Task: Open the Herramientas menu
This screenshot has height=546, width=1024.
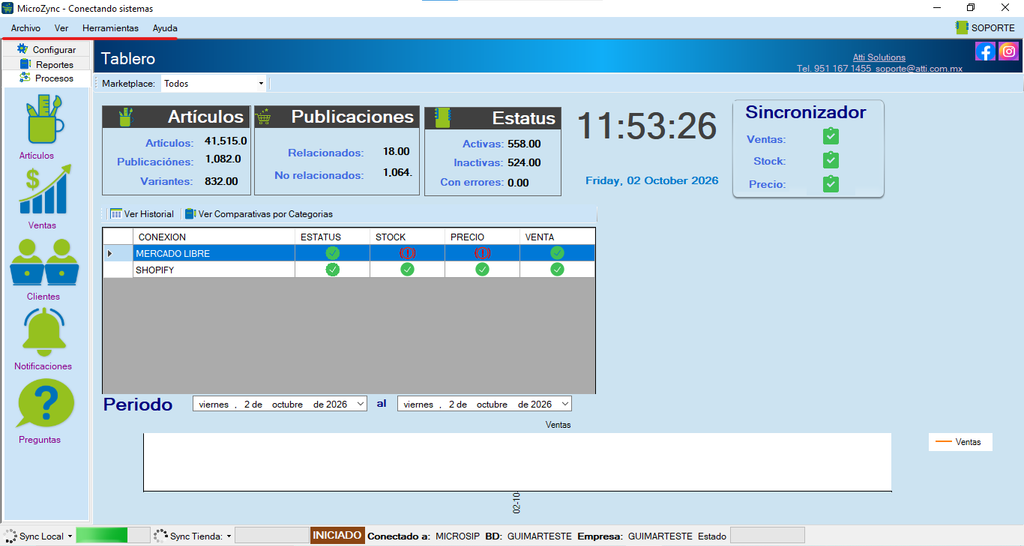Action: (110, 28)
